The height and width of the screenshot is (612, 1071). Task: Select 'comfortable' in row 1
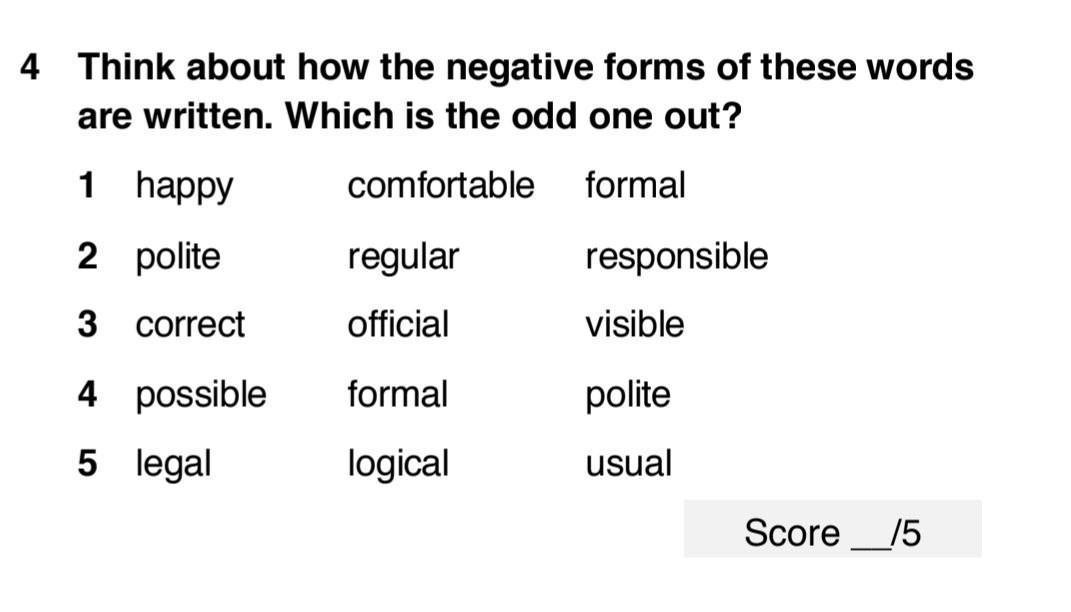(x=441, y=185)
